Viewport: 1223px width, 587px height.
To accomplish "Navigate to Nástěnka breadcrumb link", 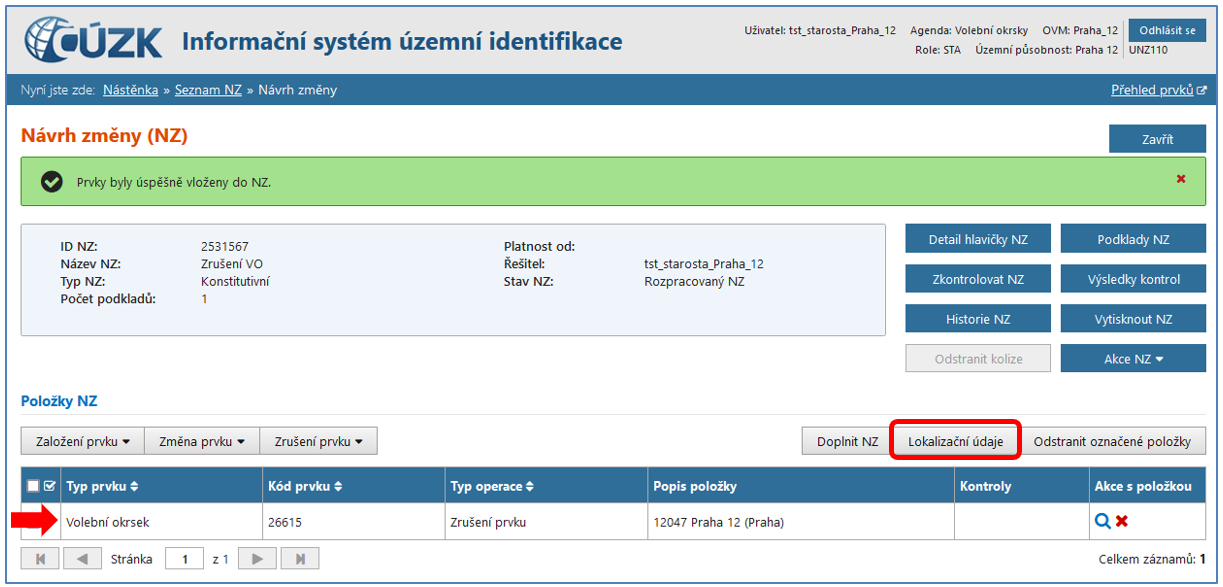I will point(130,90).
